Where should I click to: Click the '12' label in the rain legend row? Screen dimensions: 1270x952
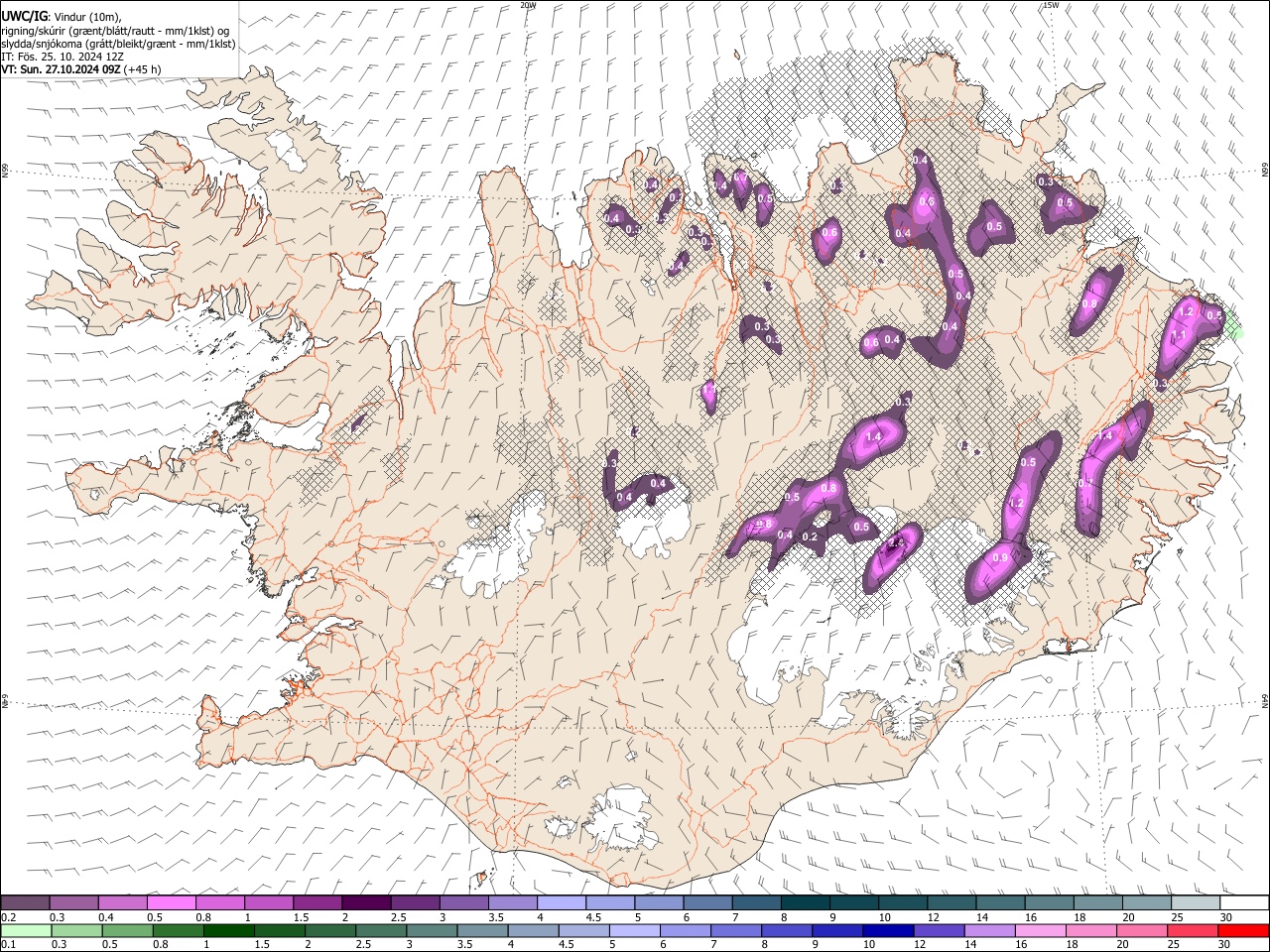(920, 944)
